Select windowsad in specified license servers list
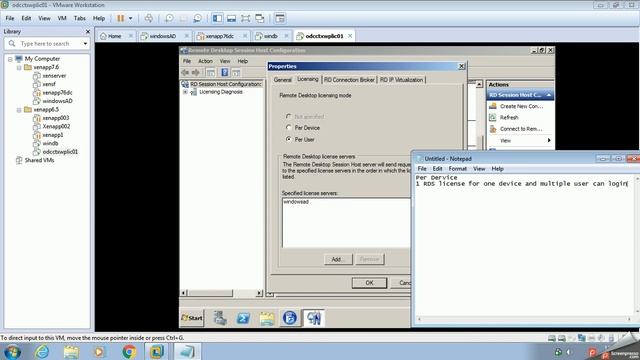Screen dimensions: 640x360 tap(296, 202)
